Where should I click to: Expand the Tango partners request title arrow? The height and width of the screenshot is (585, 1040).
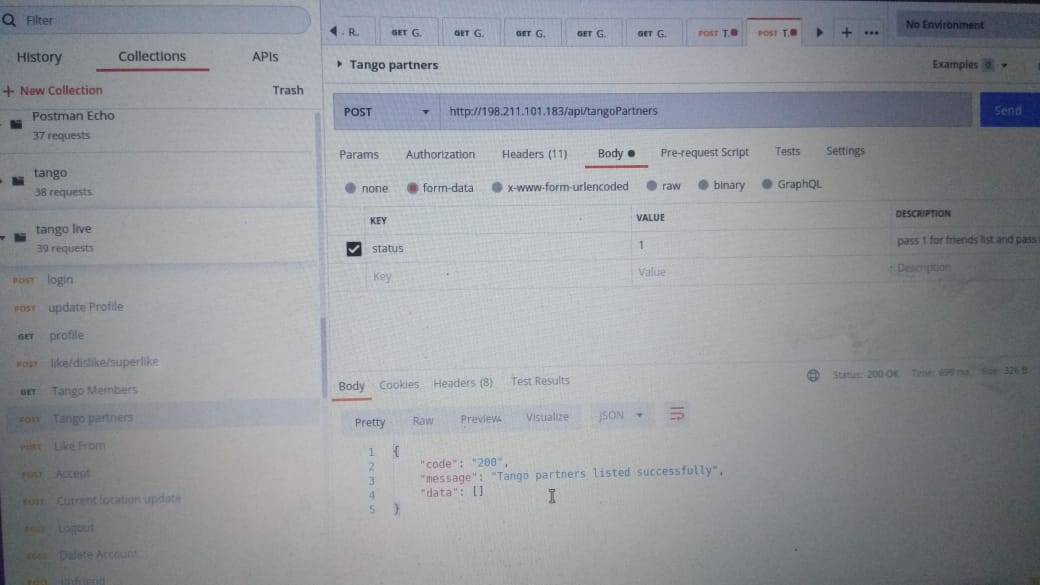pos(340,65)
